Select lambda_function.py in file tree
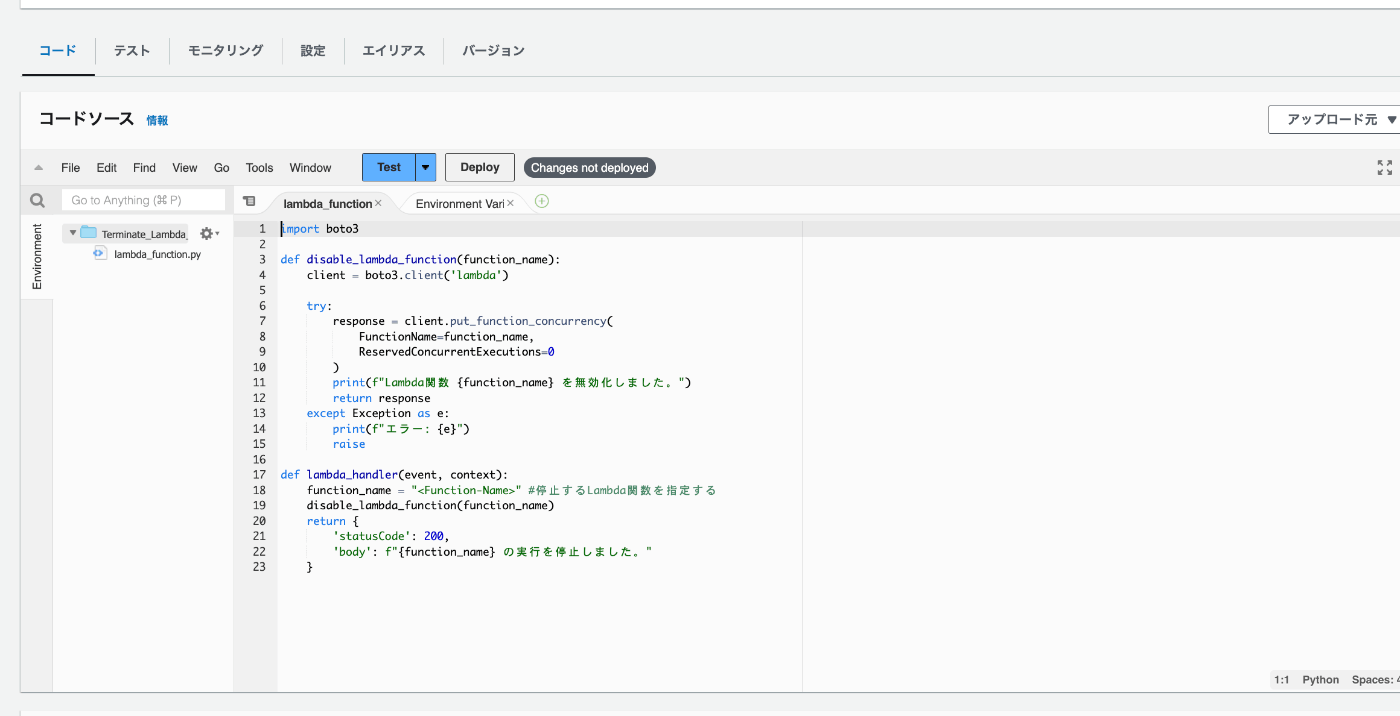The image size is (1400, 716). [x=157, y=254]
